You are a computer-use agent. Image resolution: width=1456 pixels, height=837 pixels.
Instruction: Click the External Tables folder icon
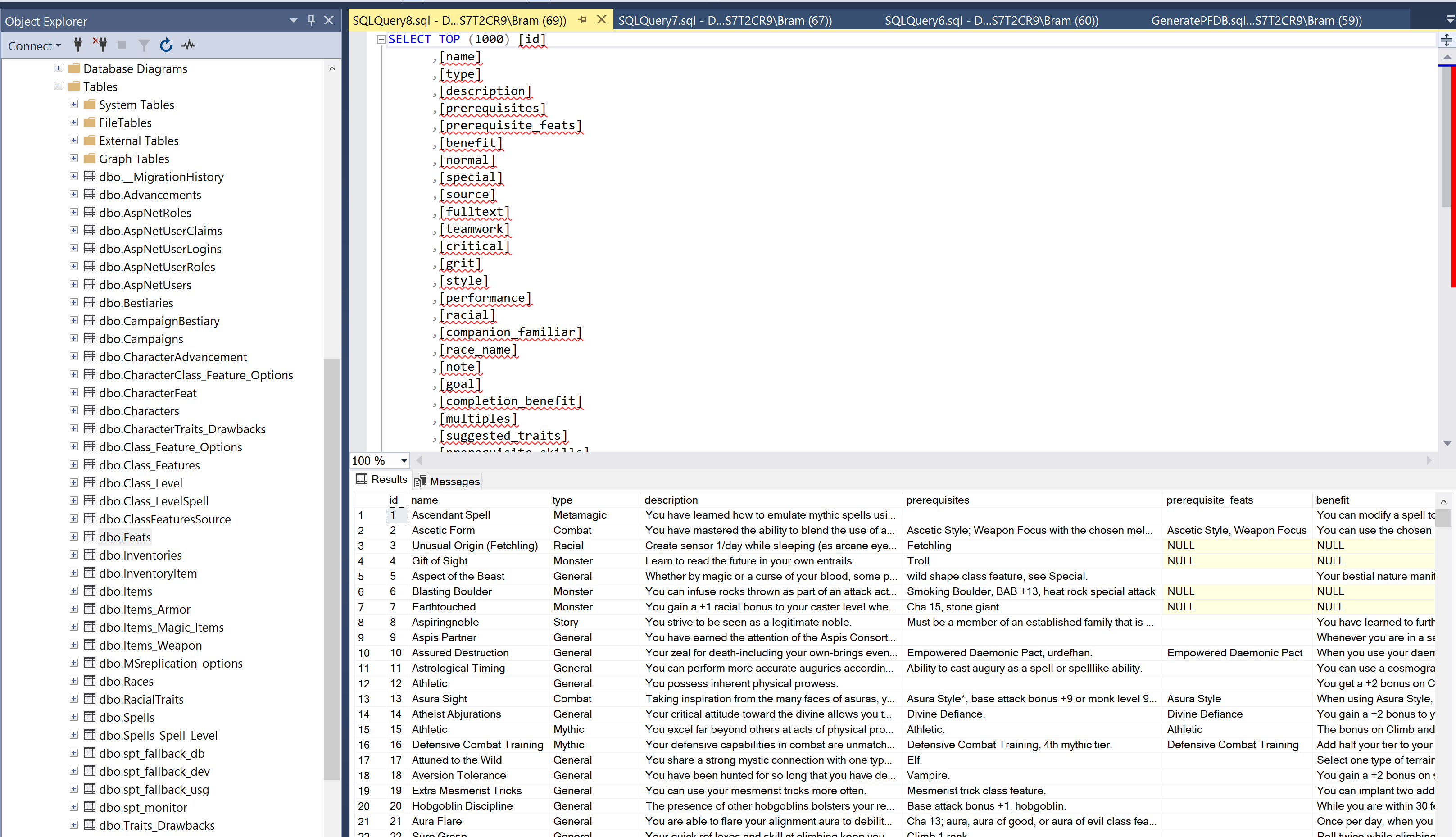[x=90, y=140]
